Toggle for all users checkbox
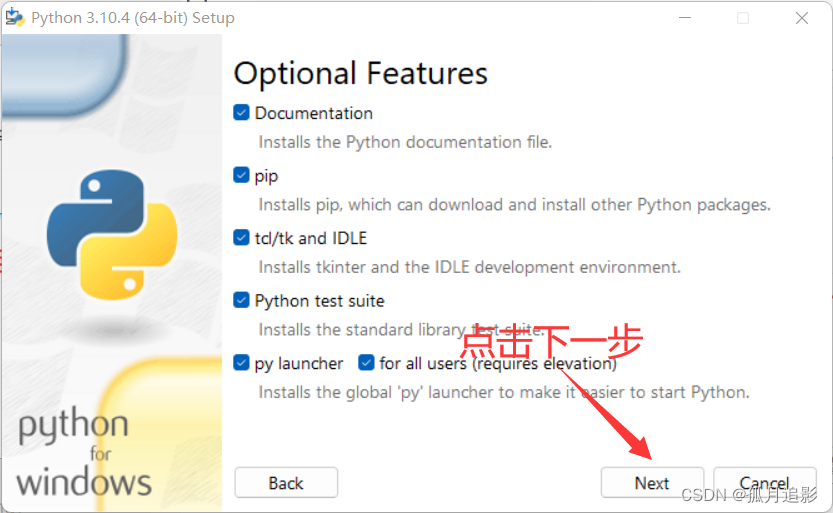Screen dimensions: 833x513 pos(366,363)
